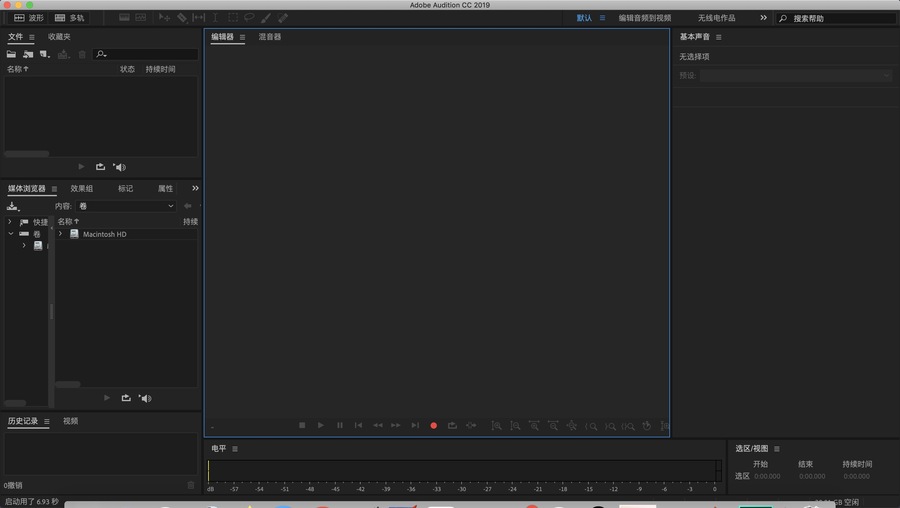
Task: Open file icon in 文件 panel
Action: (x=11, y=54)
